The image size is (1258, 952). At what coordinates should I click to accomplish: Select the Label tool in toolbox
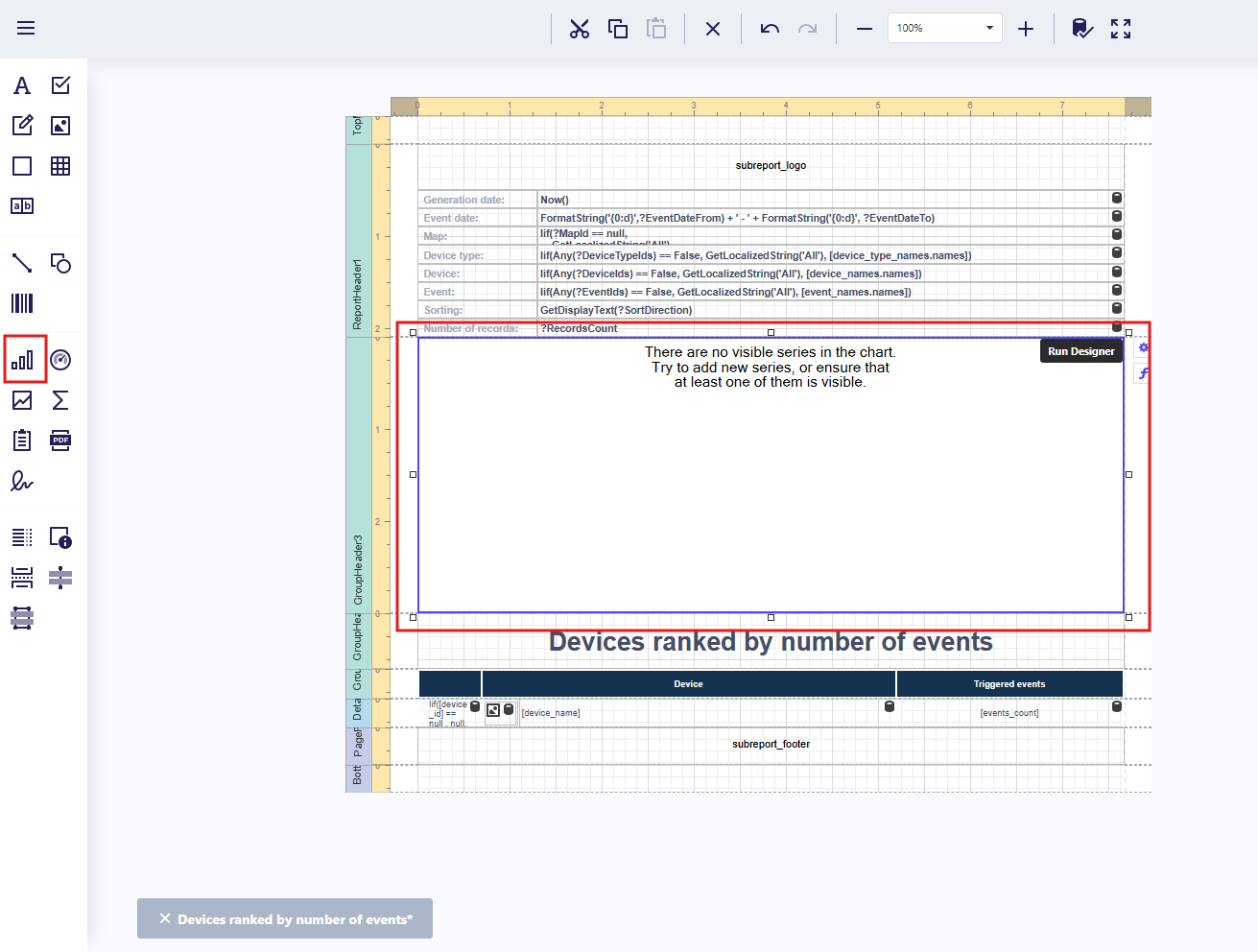tap(22, 85)
